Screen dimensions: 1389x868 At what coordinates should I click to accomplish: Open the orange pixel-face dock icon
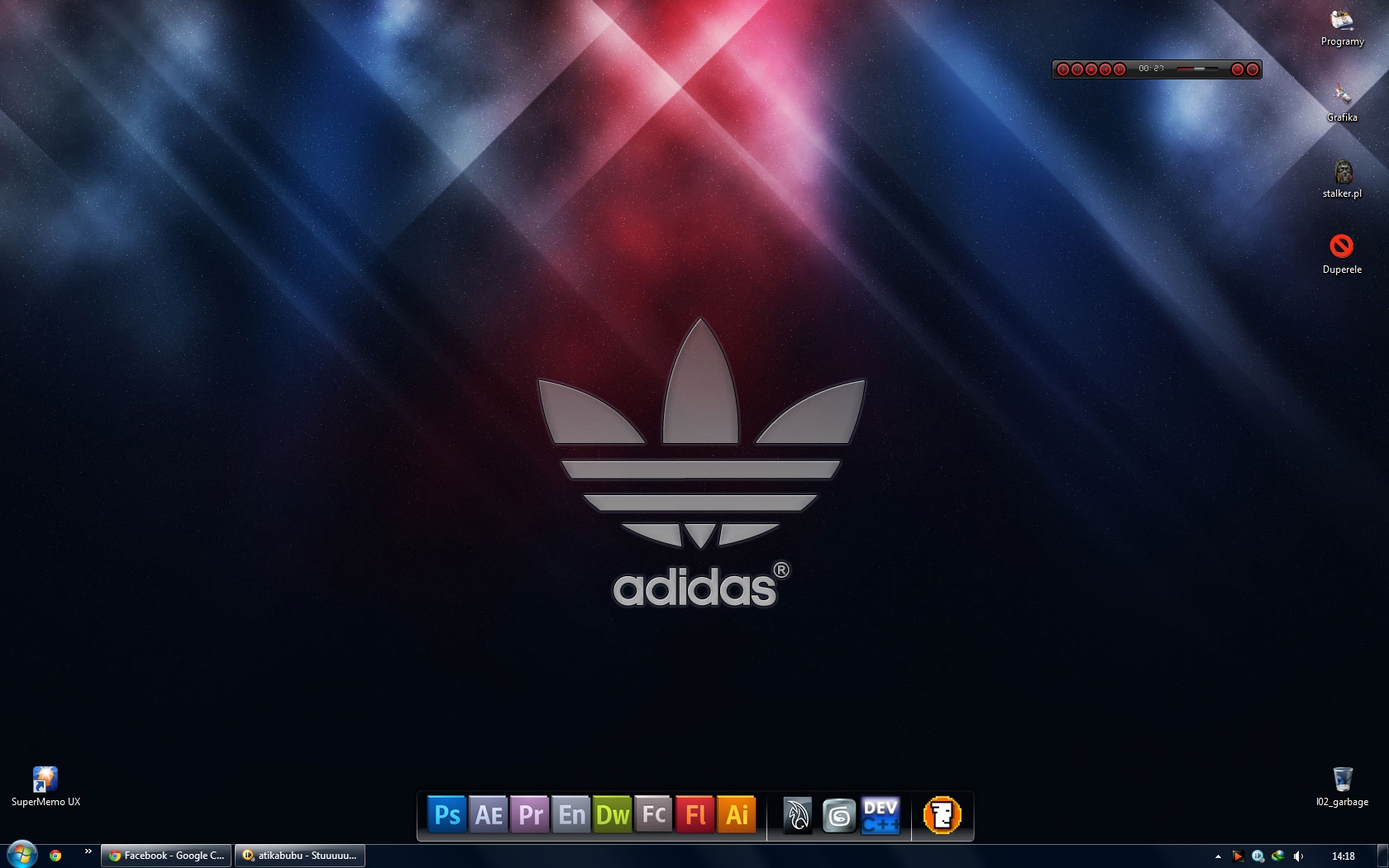[943, 815]
